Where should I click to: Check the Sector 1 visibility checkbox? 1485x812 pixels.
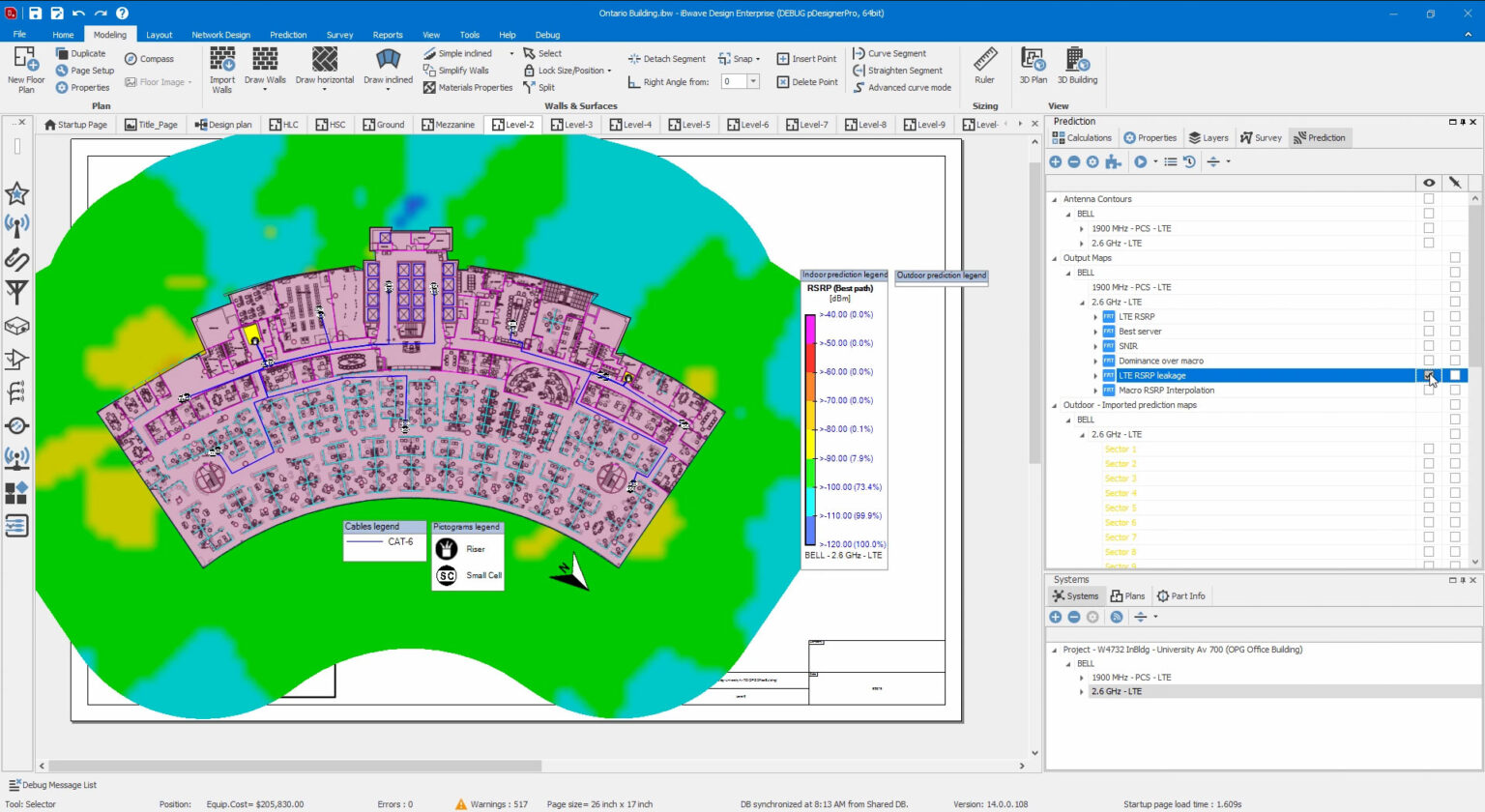[x=1428, y=449]
